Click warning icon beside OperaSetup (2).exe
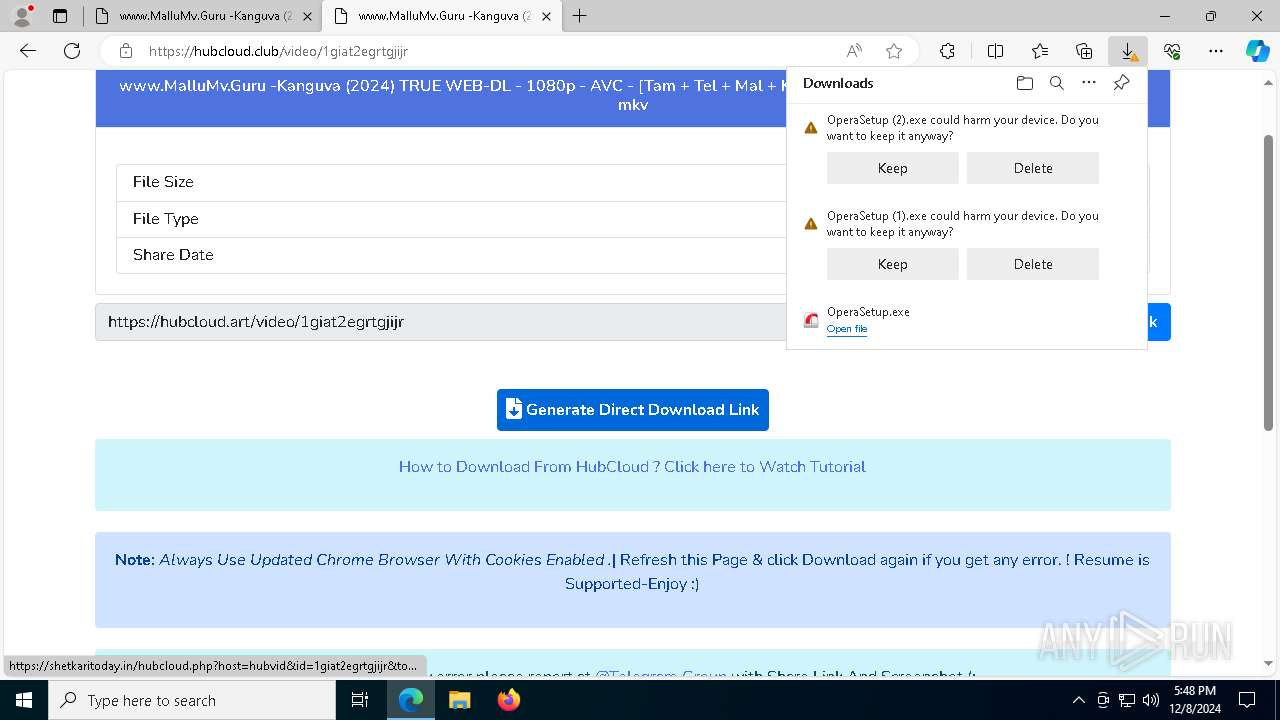 coord(811,128)
